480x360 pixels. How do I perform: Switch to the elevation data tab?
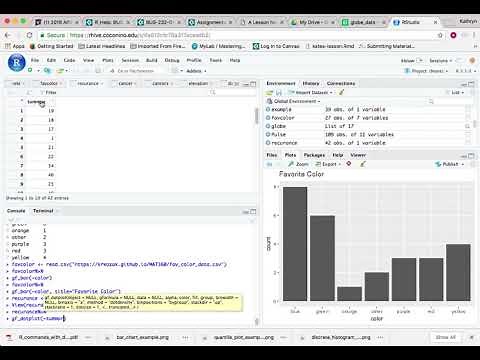point(198,83)
